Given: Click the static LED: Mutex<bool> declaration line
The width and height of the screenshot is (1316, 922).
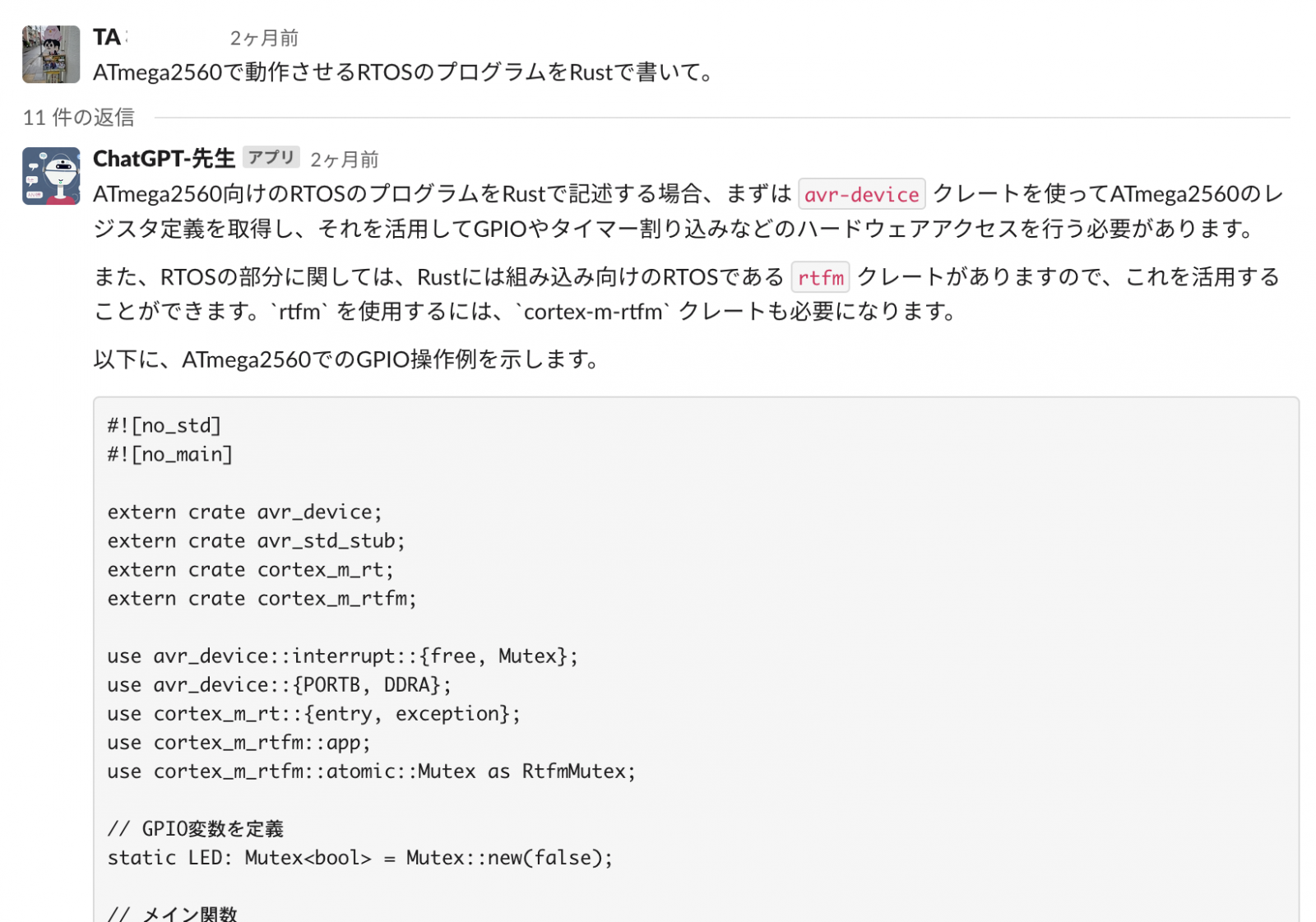Looking at the screenshot, I should [360, 857].
